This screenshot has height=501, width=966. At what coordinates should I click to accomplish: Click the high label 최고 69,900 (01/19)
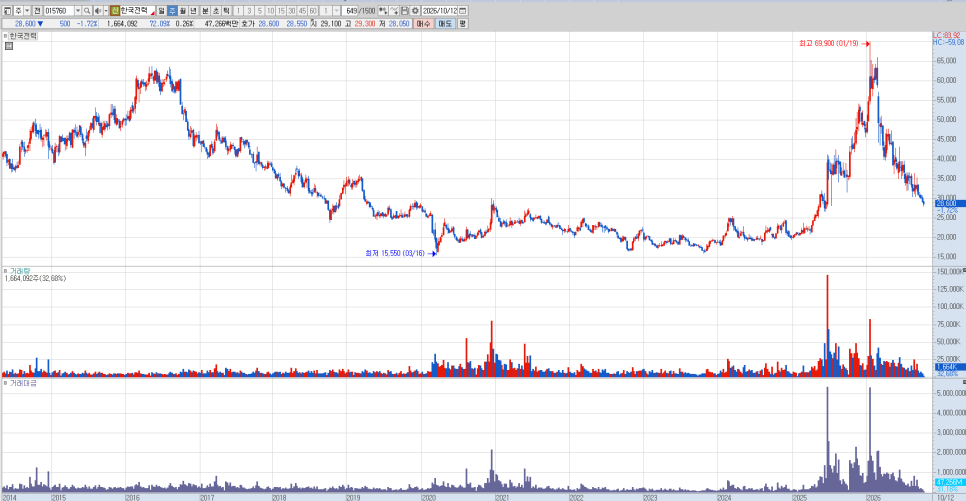[x=829, y=44]
